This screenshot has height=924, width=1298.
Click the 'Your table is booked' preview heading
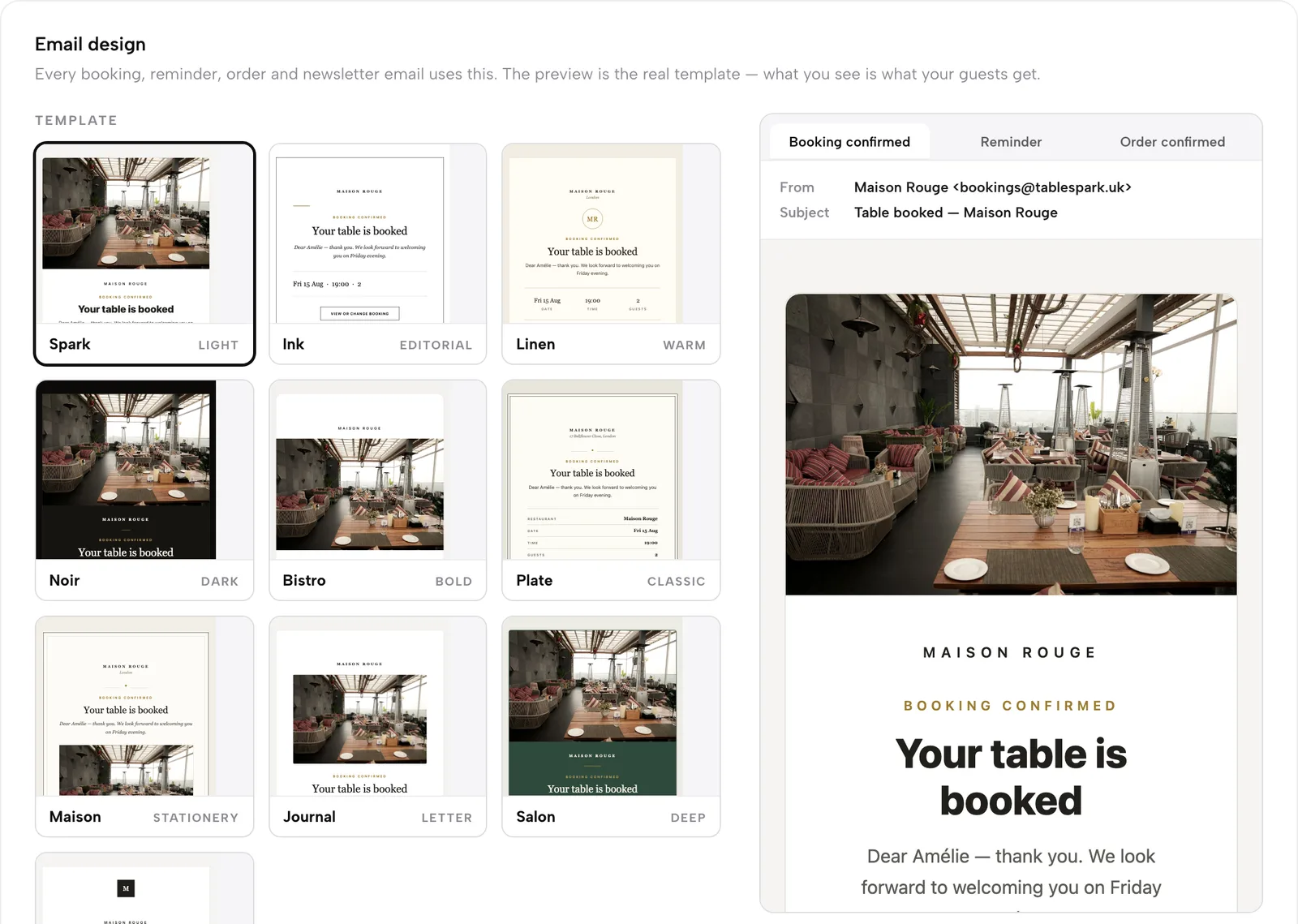pyautogui.click(x=1011, y=777)
